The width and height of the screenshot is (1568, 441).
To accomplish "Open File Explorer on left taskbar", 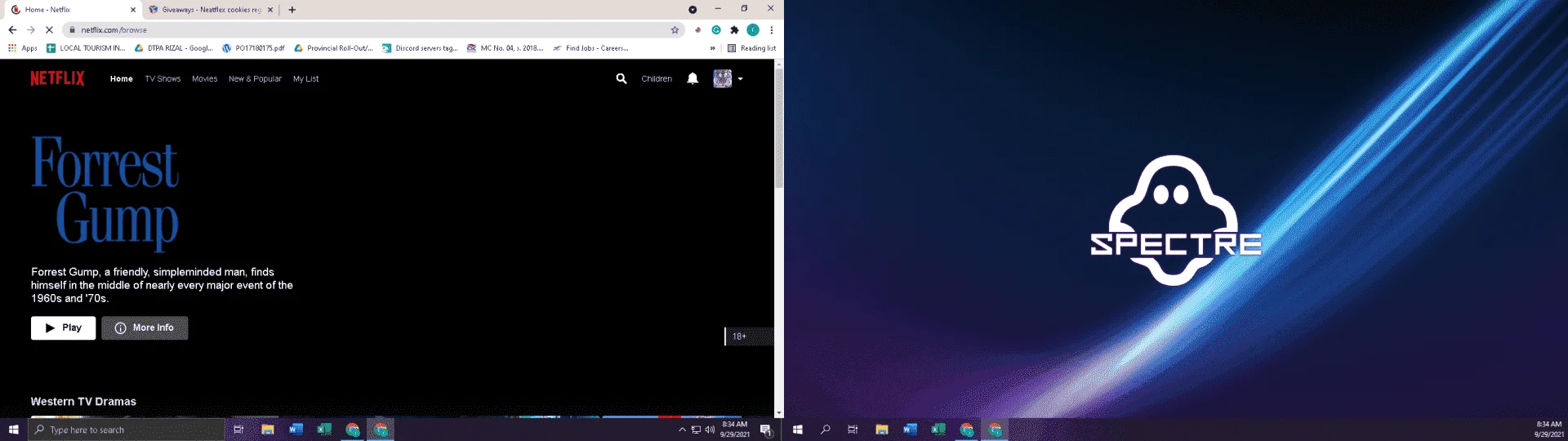I will click(267, 430).
